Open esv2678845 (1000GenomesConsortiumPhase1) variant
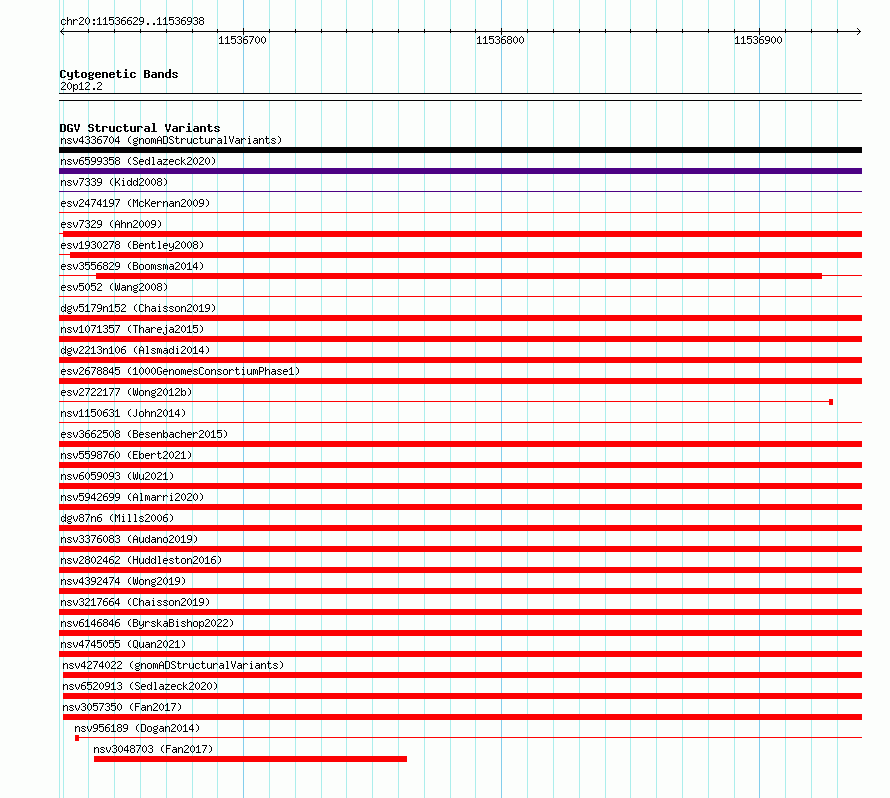This screenshot has height=798, width=890. (180, 371)
